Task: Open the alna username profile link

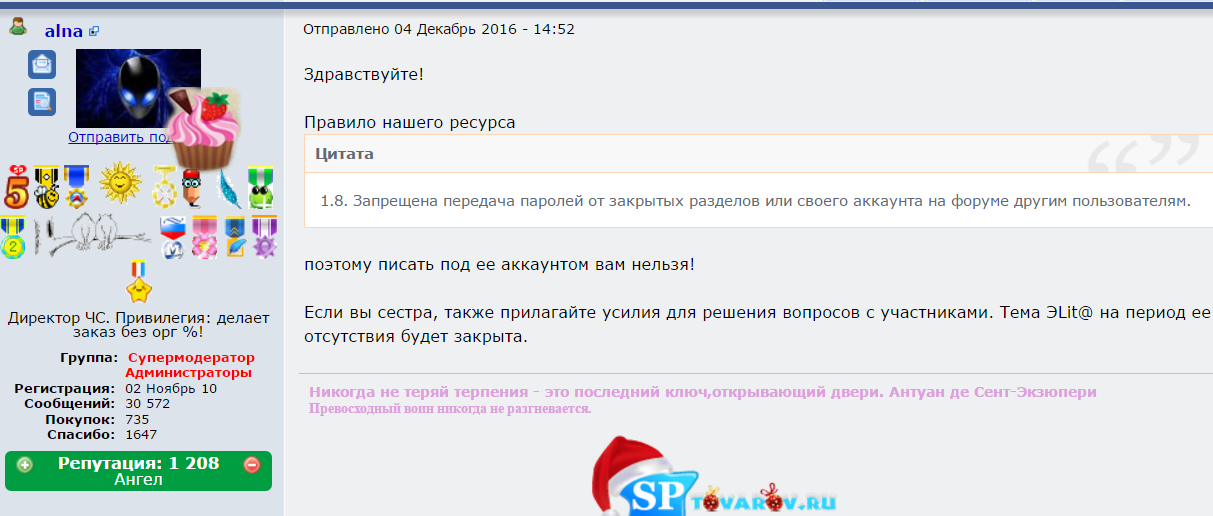Action: 64,31
